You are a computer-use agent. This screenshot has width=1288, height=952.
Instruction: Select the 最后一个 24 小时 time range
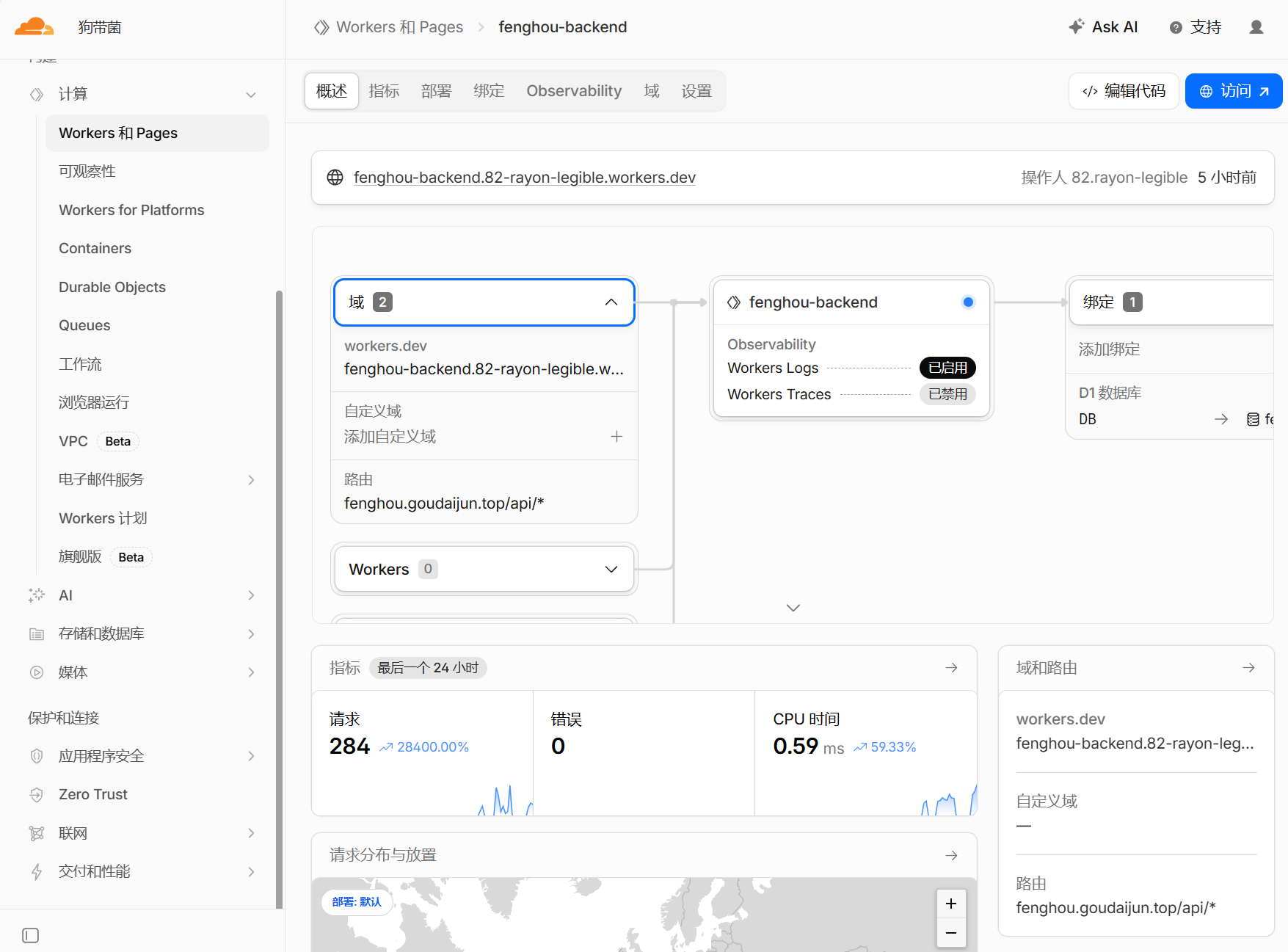428,668
